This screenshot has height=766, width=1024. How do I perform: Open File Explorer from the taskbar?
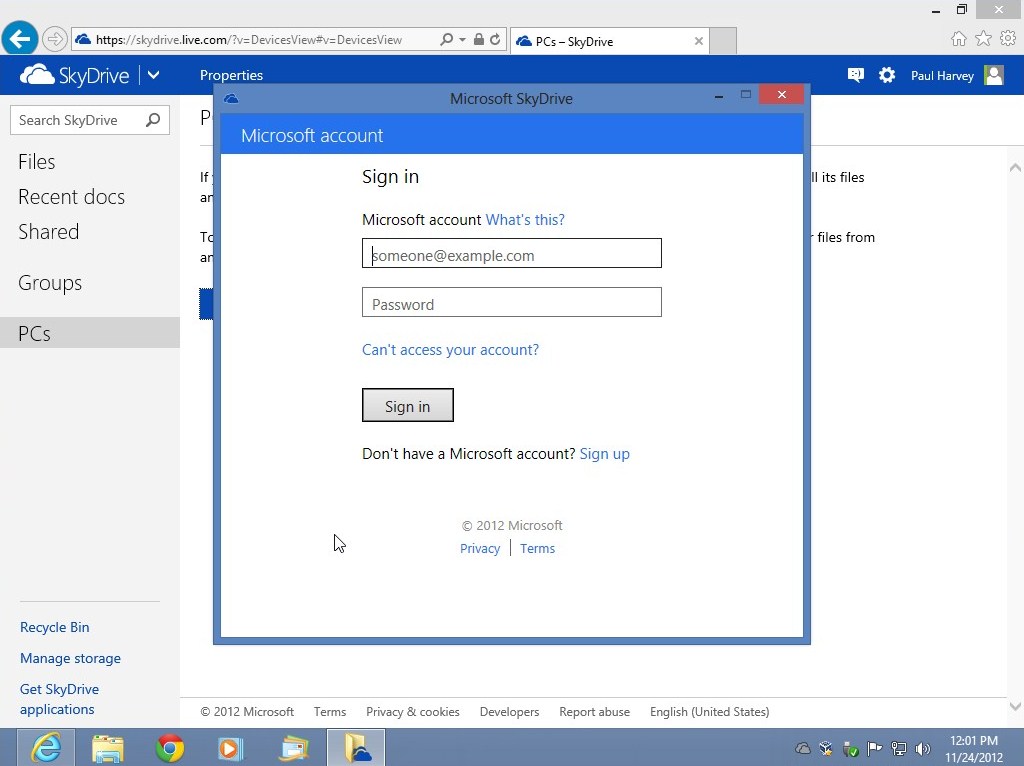(108, 748)
